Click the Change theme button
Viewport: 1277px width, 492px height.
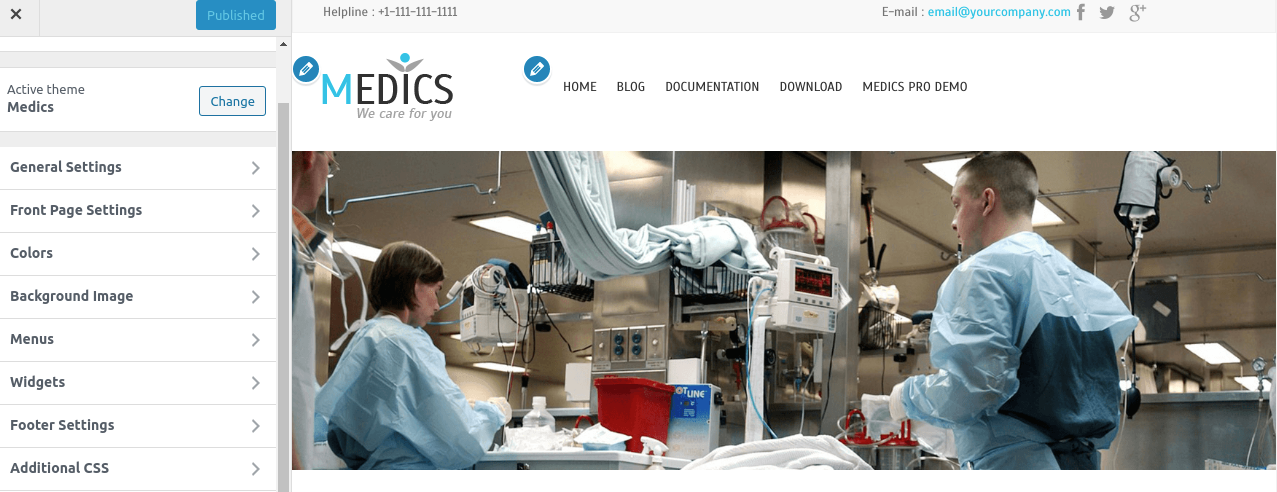coord(233,101)
